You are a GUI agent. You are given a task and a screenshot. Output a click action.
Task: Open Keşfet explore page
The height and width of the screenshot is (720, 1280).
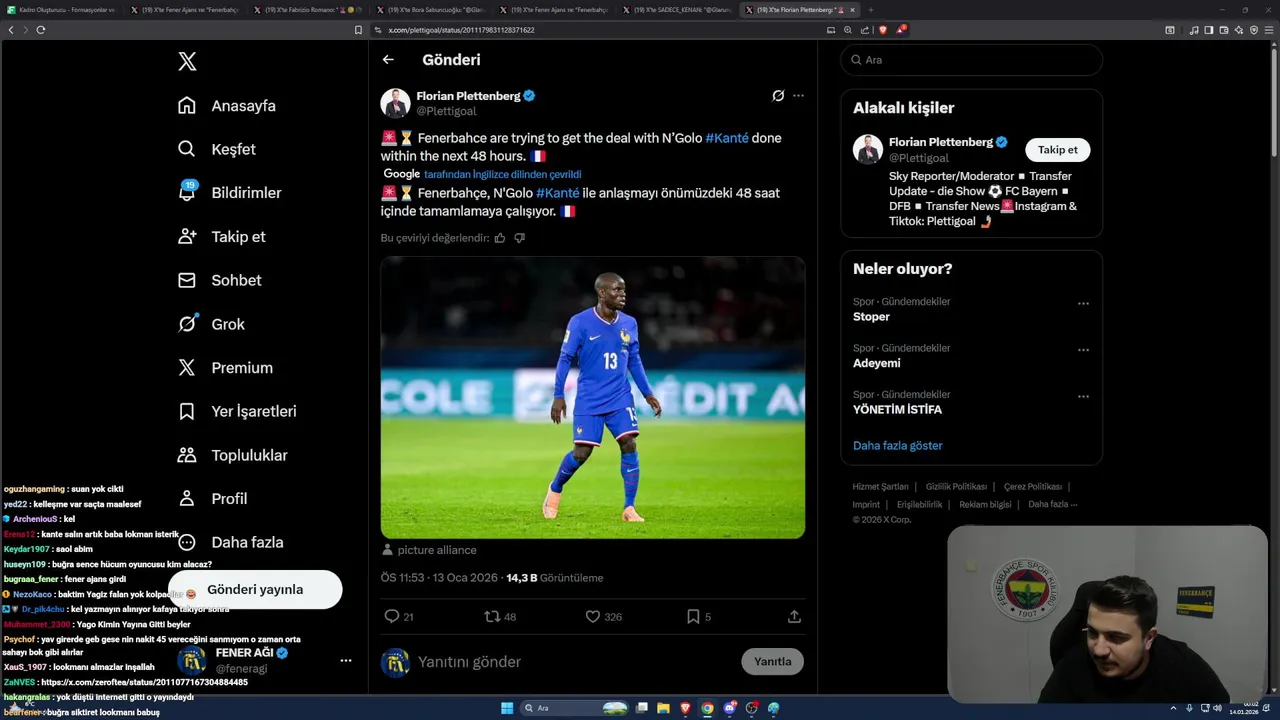(x=217, y=149)
